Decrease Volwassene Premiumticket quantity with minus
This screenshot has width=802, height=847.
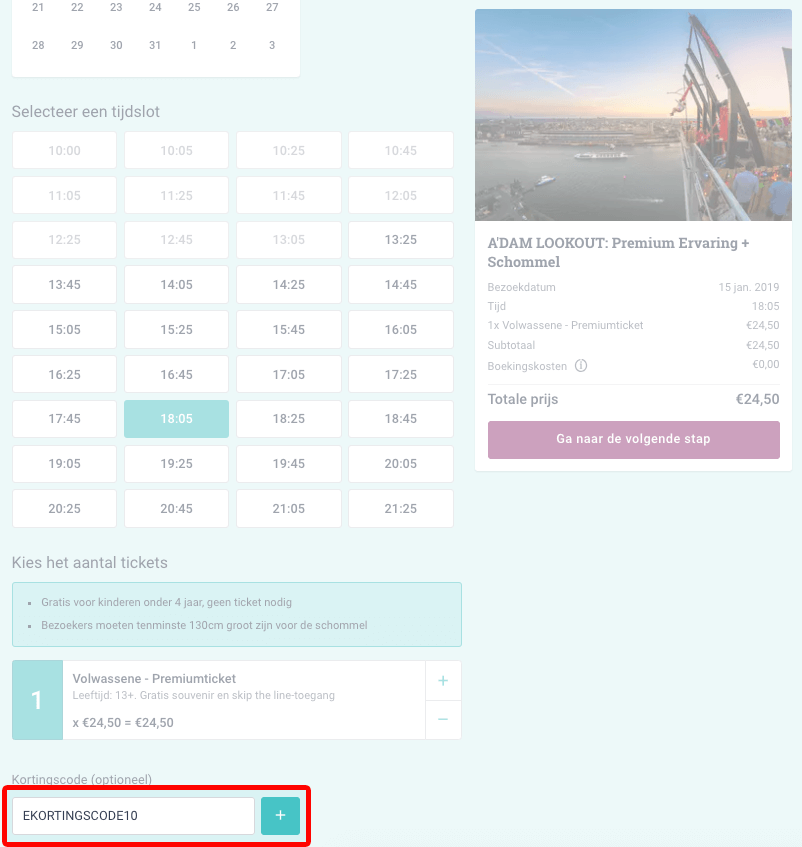(x=443, y=720)
